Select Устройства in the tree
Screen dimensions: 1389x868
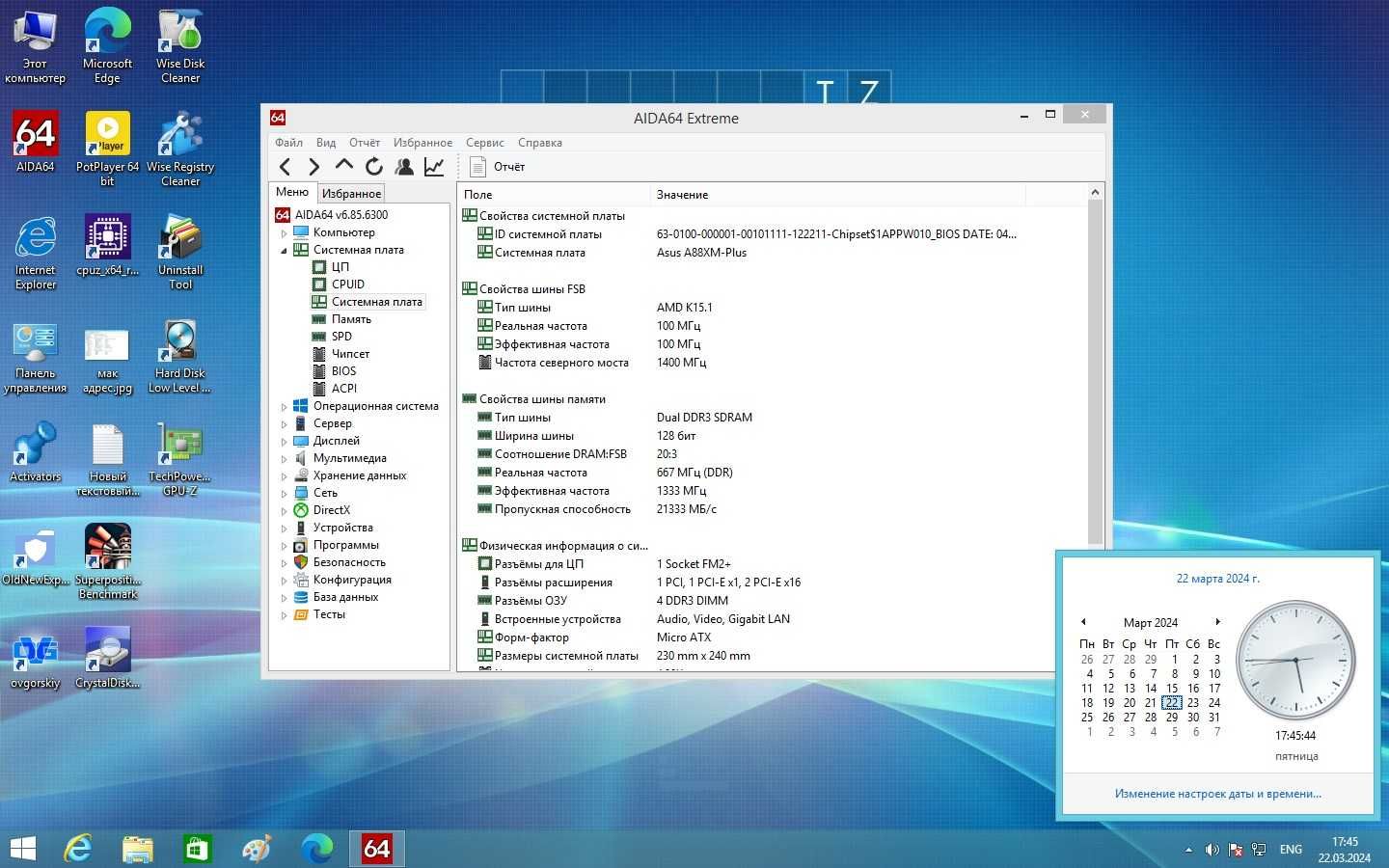pyautogui.click(x=342, y=529)
